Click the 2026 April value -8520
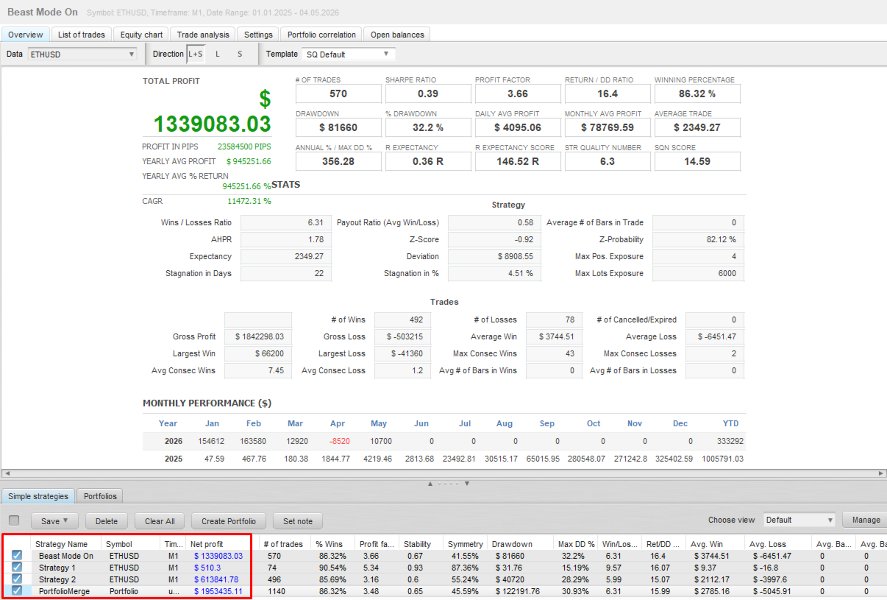This screenshot has height=600, width=887. [340, 441]
